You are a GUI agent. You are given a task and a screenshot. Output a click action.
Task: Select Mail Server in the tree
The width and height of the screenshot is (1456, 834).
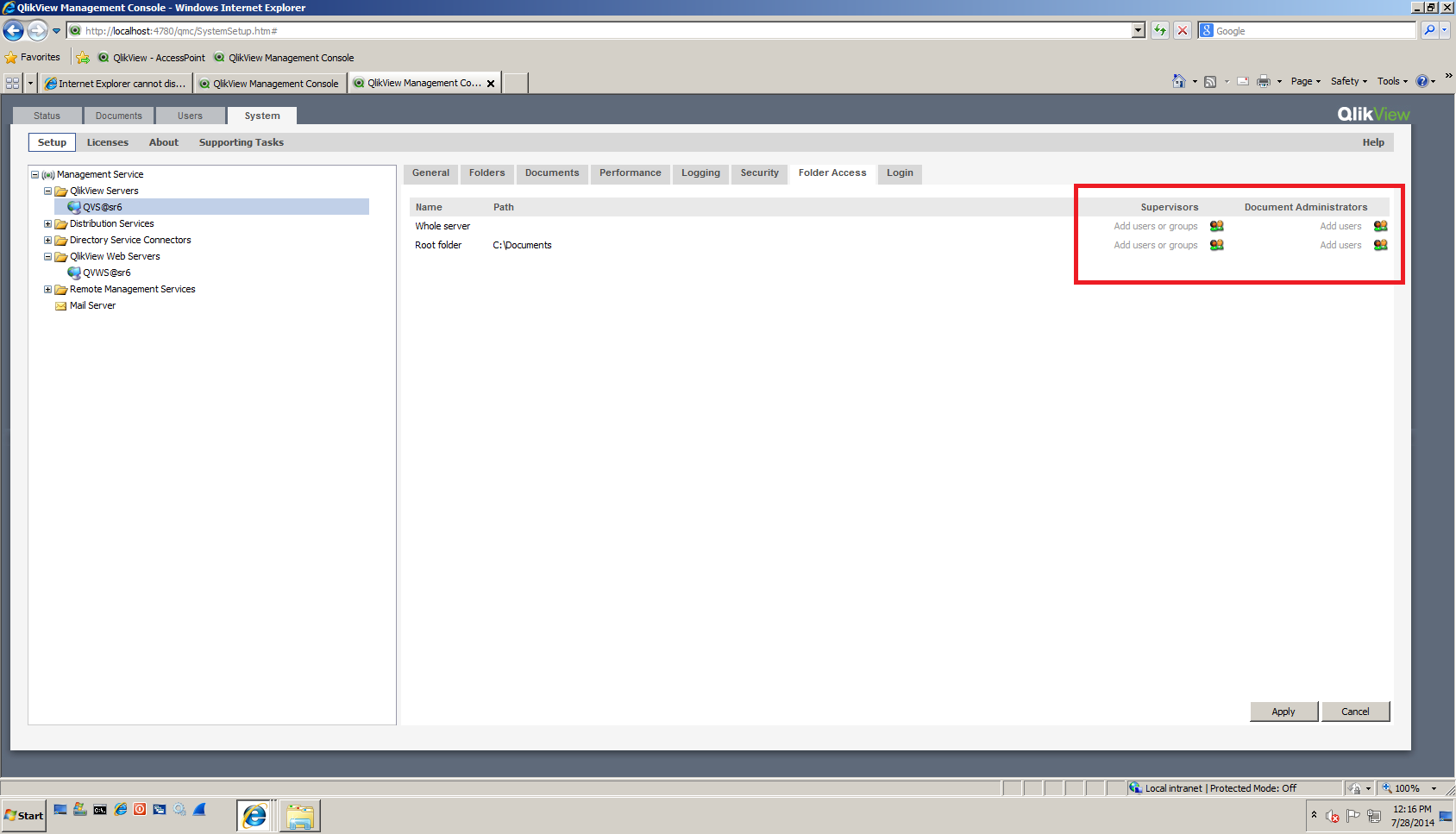(x=92, y=305)
